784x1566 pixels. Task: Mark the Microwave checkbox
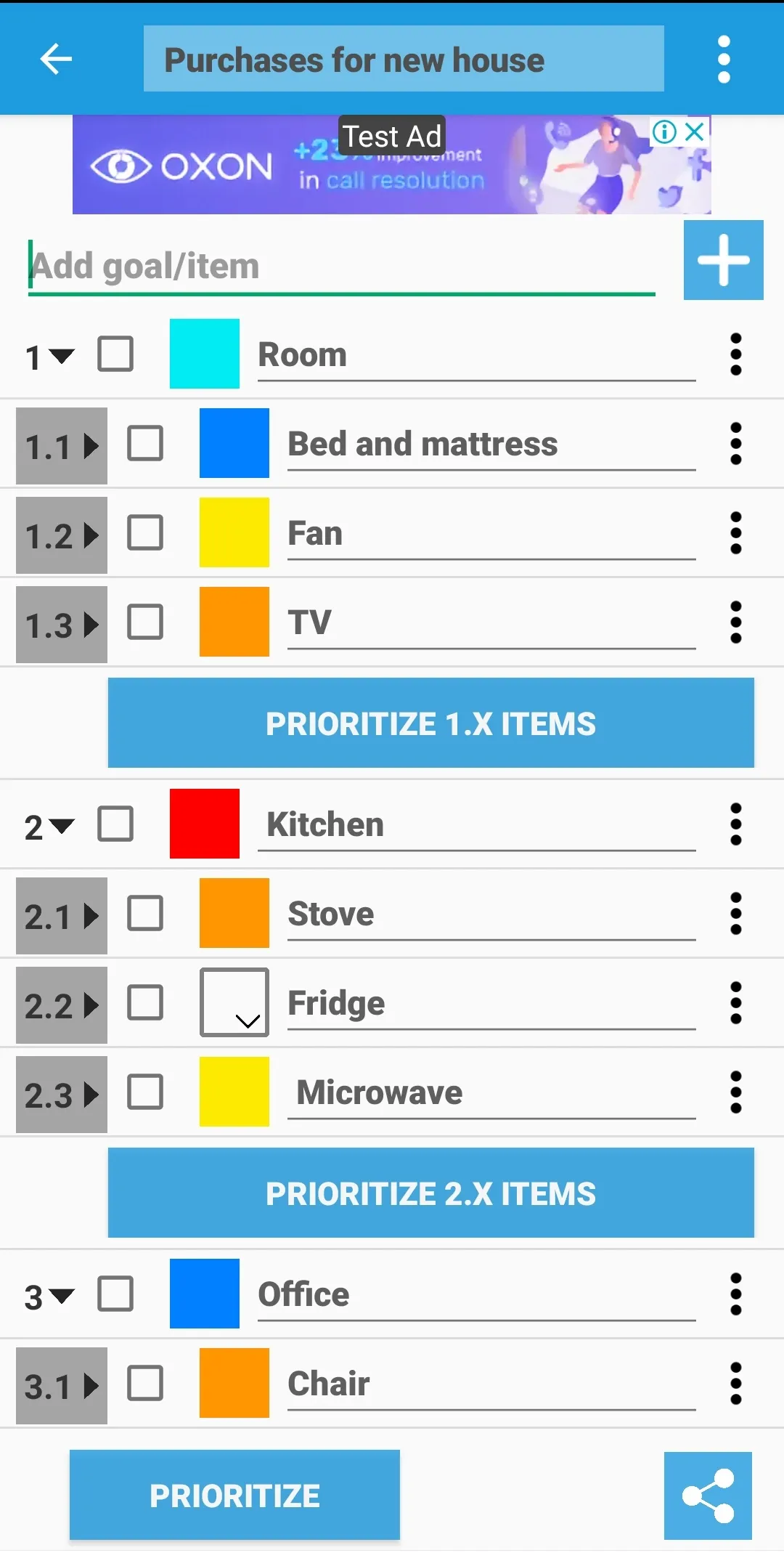point(145,1092)
